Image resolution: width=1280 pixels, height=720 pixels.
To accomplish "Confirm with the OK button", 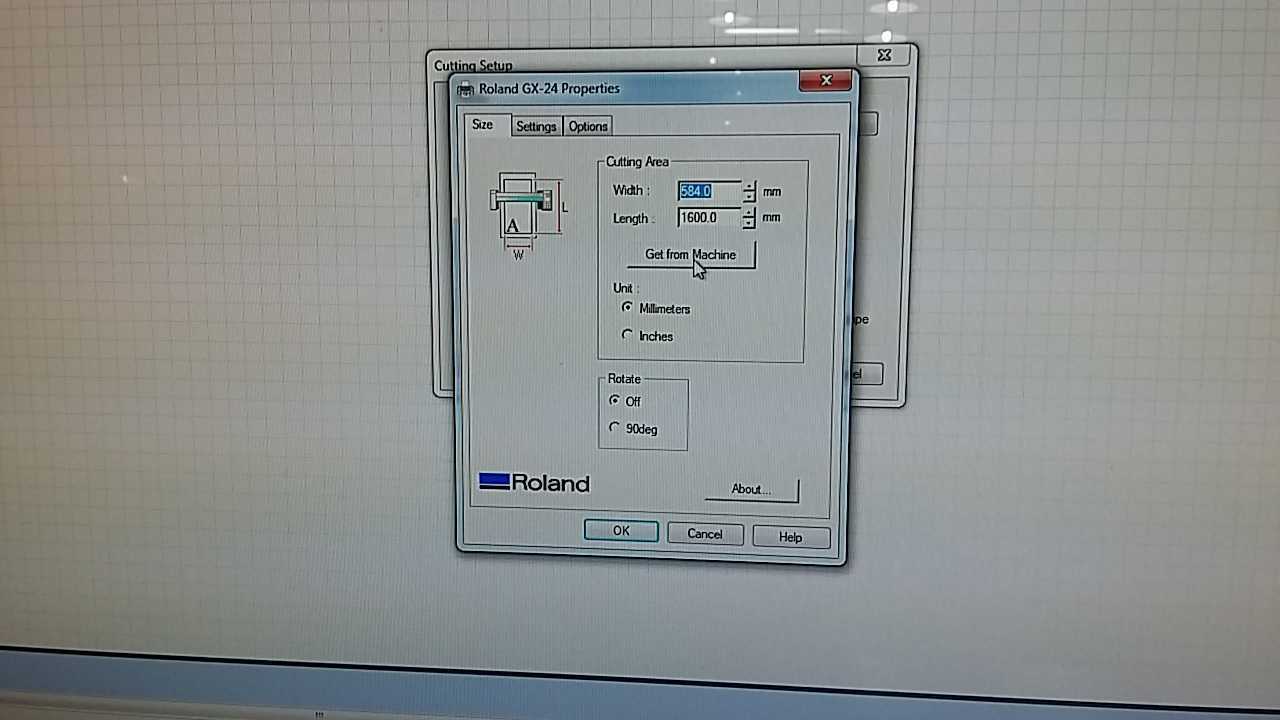I will (x=621, y=531).
